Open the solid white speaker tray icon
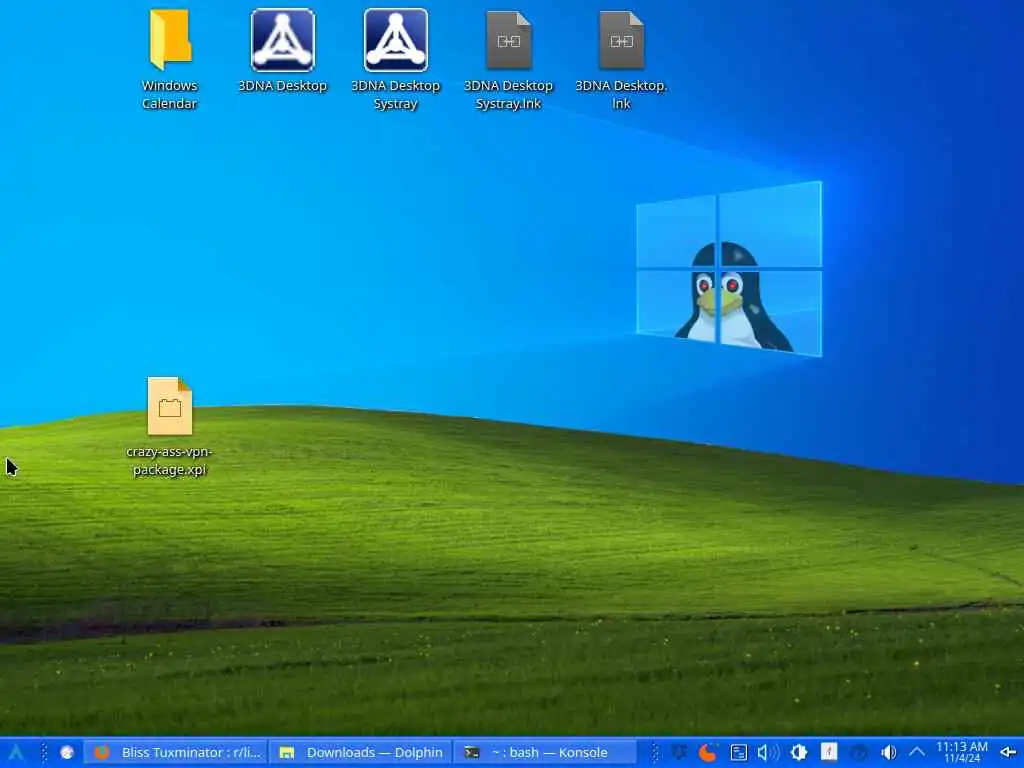 click(x=888, y=753)
